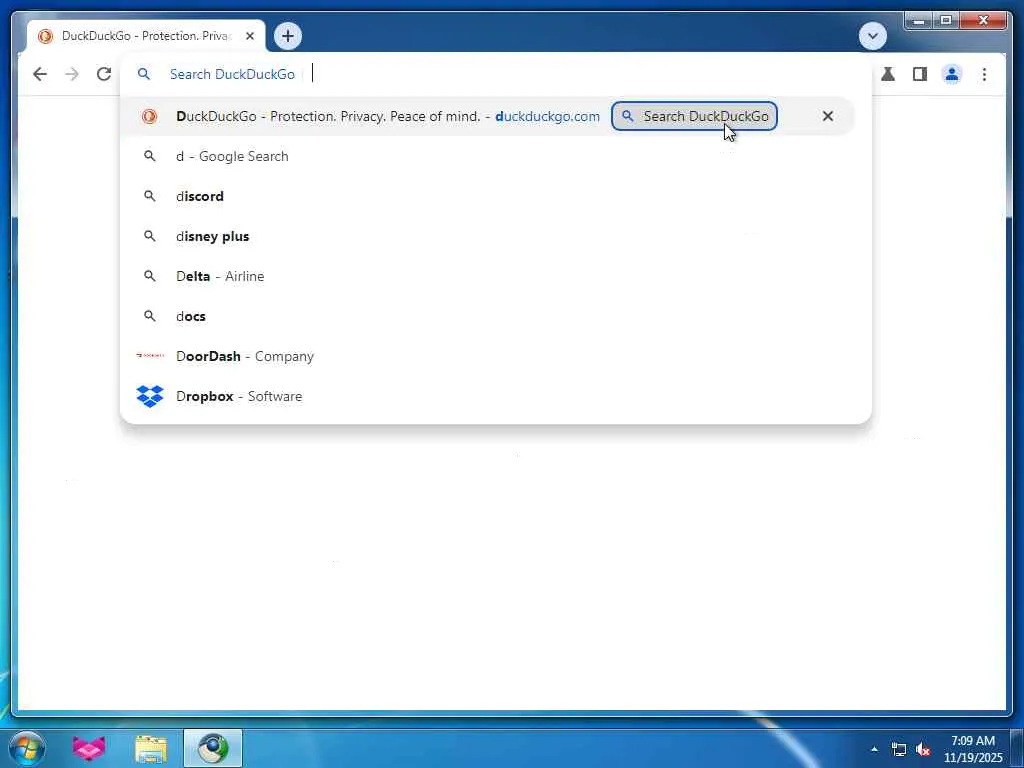Image resolution: width=1024 pixels, height=768 pixels.
Task: Click the magnifier icon beside discord
Action: coord(150,196)
